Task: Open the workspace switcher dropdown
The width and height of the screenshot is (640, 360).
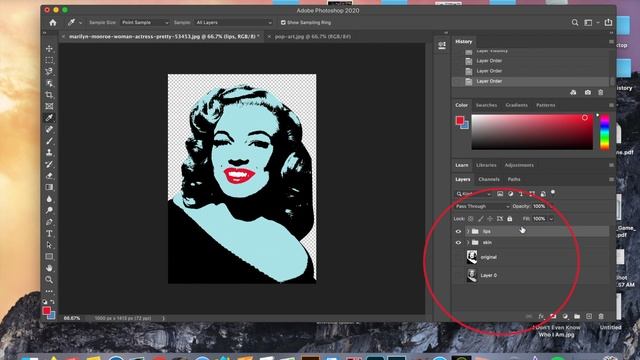Action: pyautogui.click(x=590, y=22)
